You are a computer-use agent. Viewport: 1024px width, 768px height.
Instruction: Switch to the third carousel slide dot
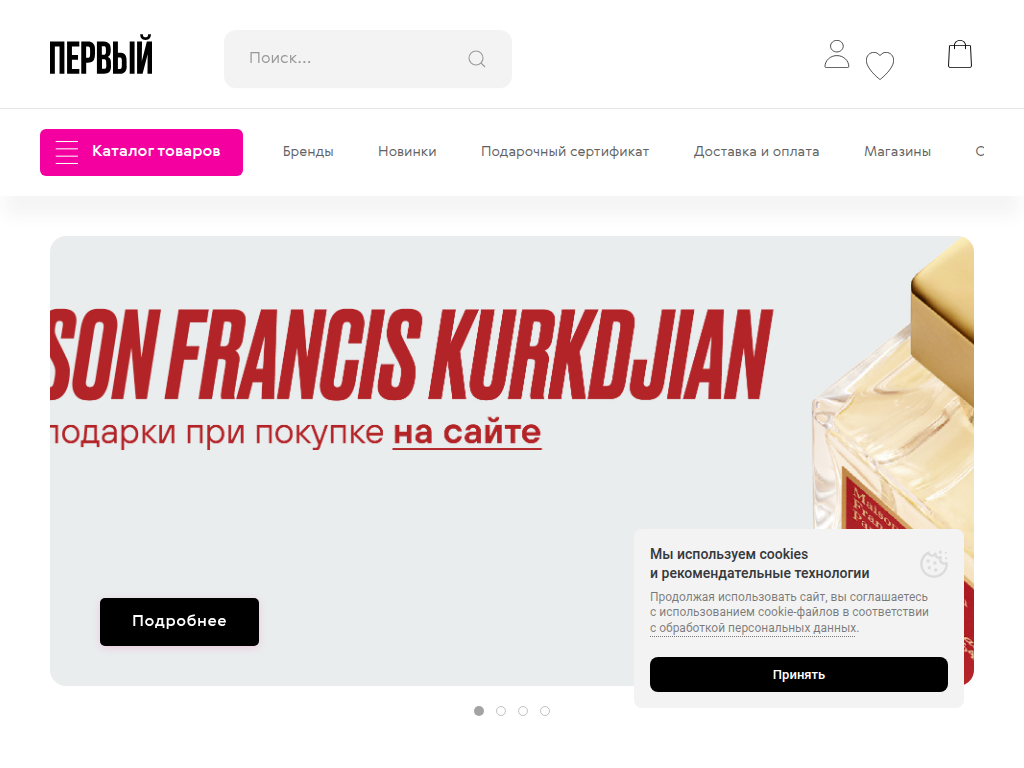pos(523,711)
